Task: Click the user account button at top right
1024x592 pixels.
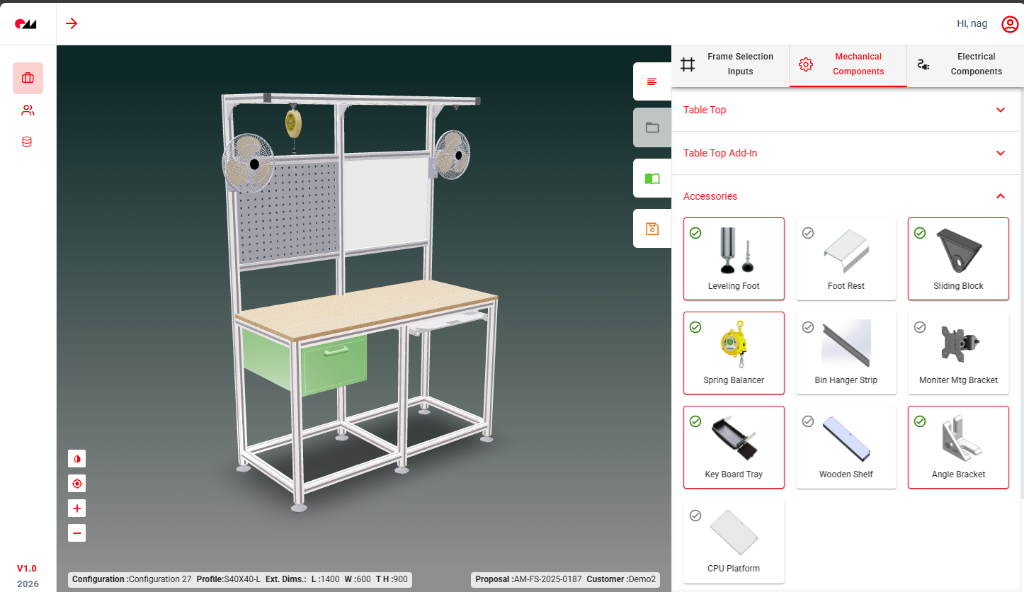Action: (x=1010, y=23)
